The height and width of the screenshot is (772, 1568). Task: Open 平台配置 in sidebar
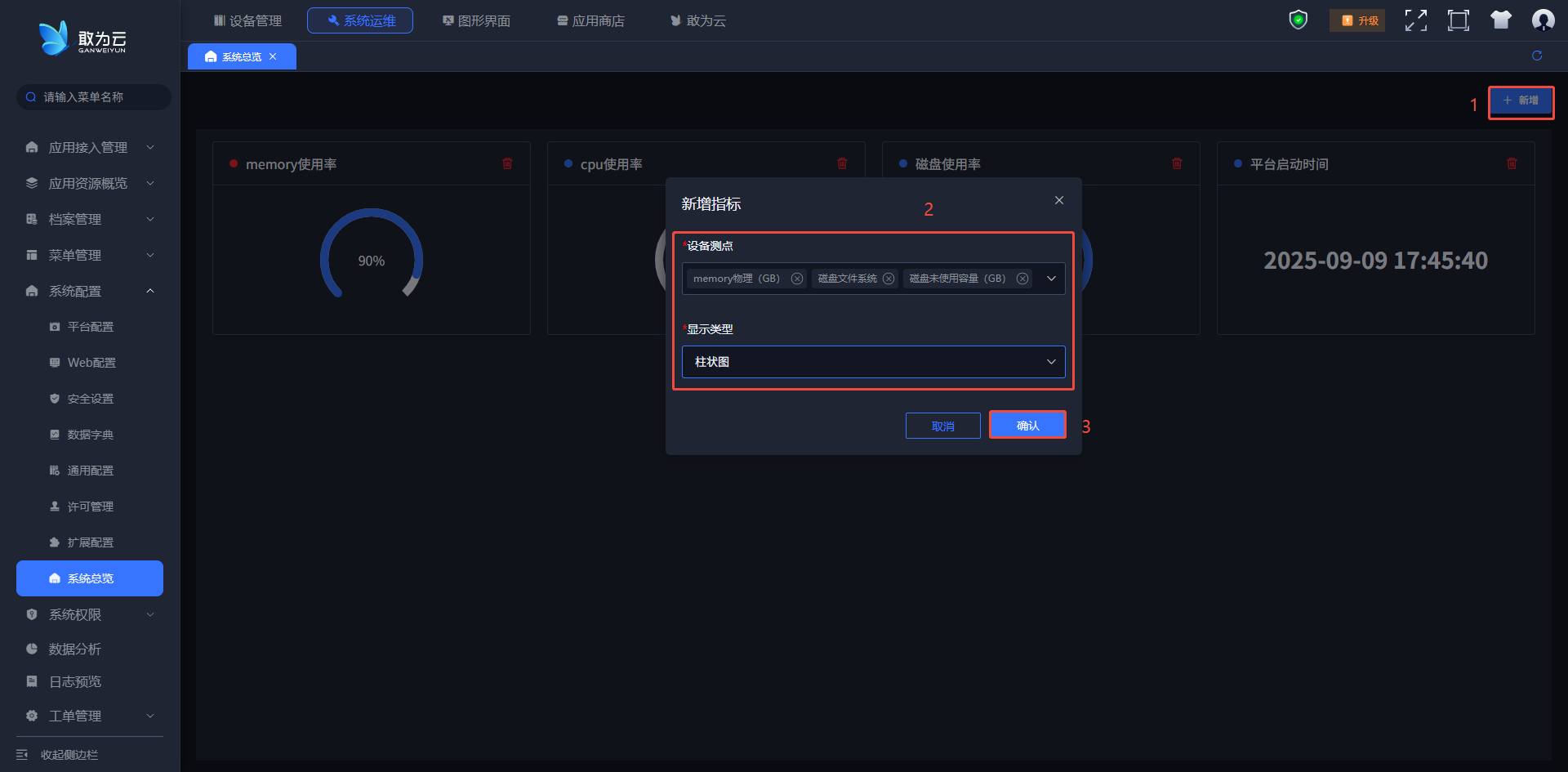click(x=90, y=327)
